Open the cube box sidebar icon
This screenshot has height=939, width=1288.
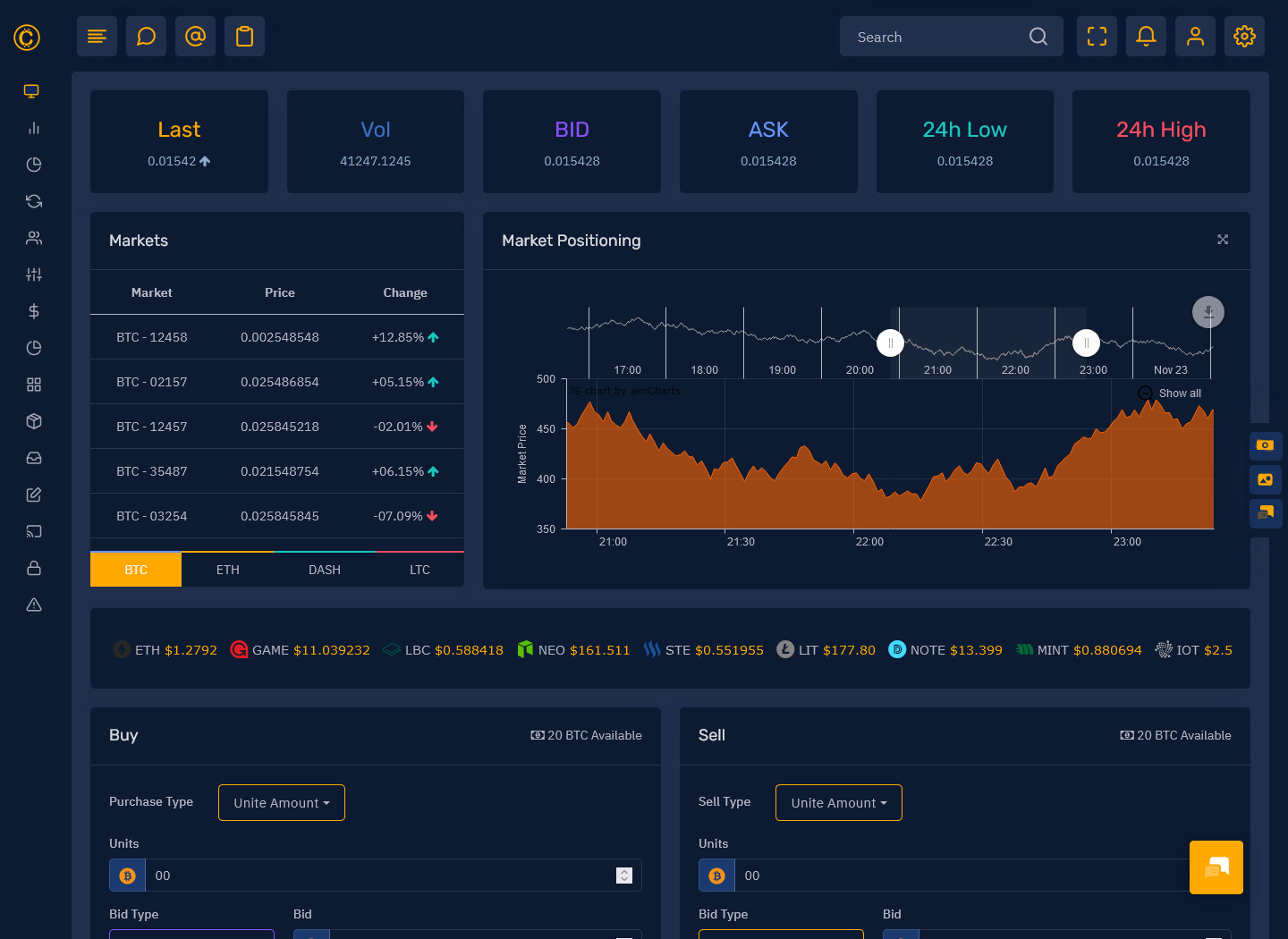pos(34,421)
